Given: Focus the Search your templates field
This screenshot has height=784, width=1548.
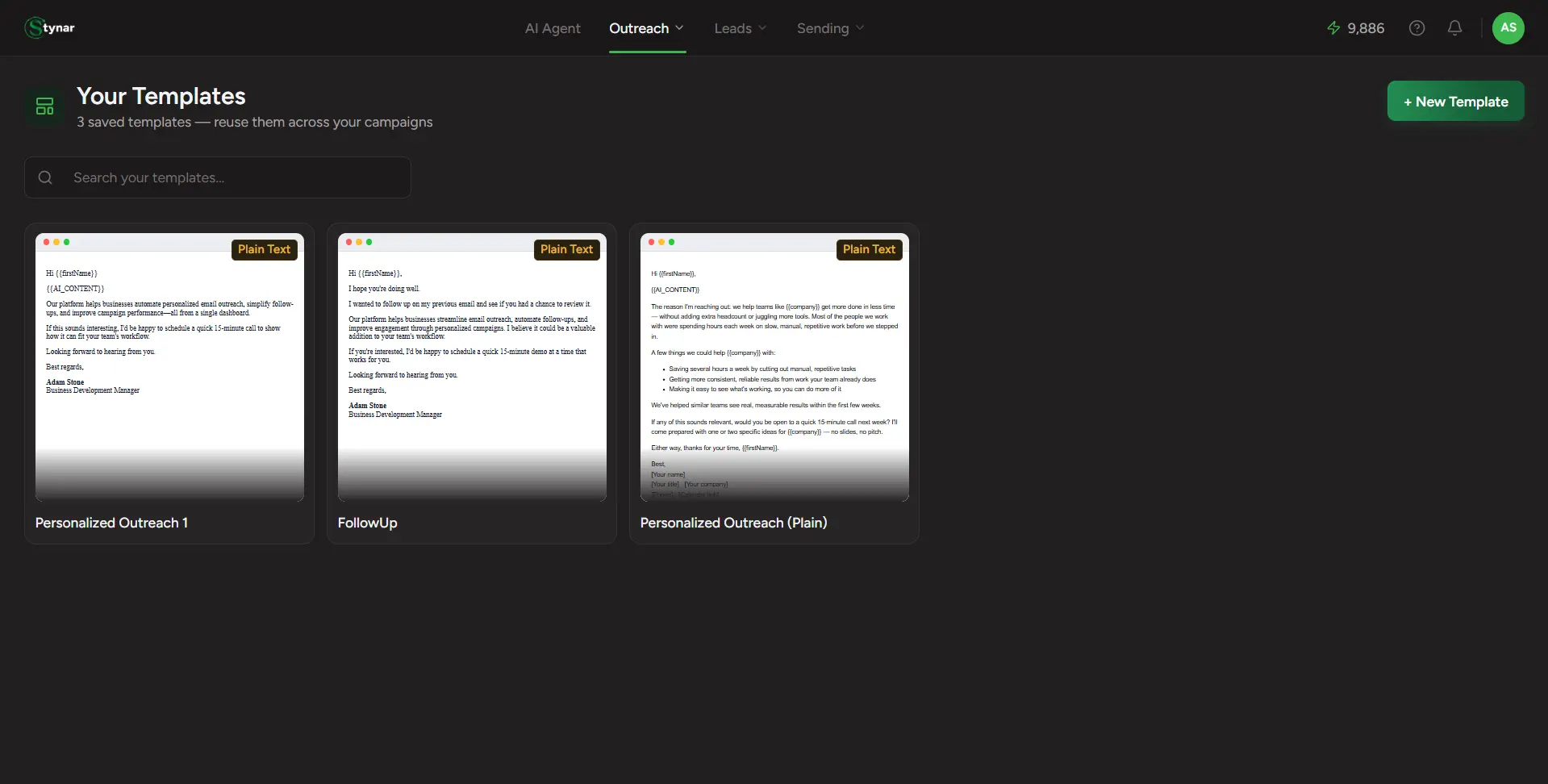Looking at the screenshot, I should tap(218, 177).
